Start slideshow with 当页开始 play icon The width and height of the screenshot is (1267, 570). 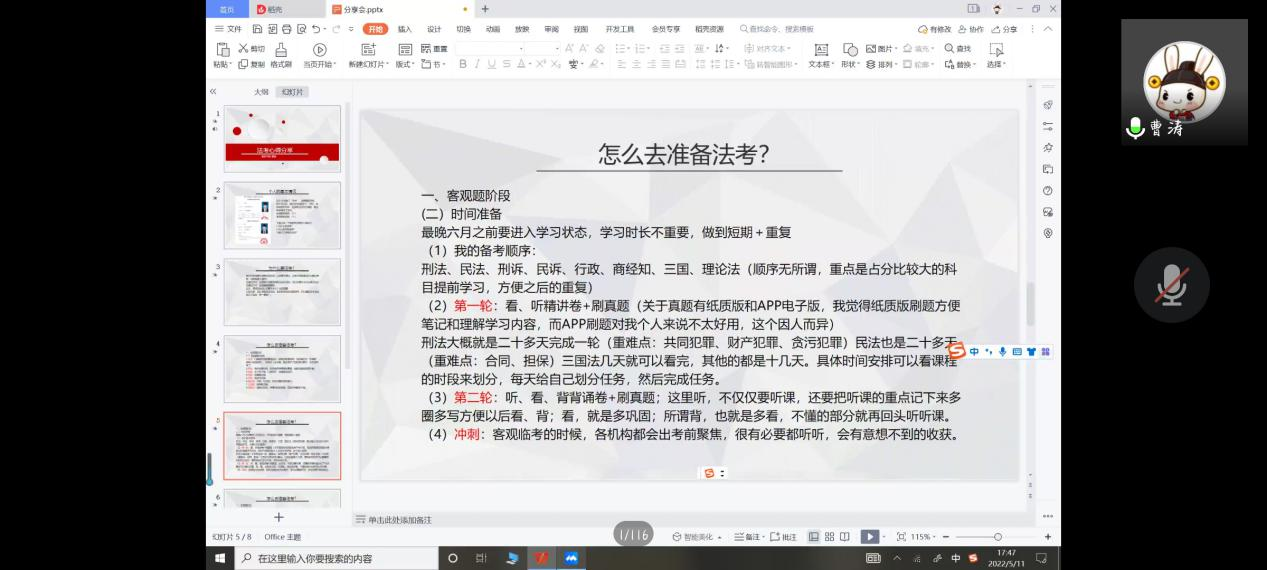click(319, 50)
